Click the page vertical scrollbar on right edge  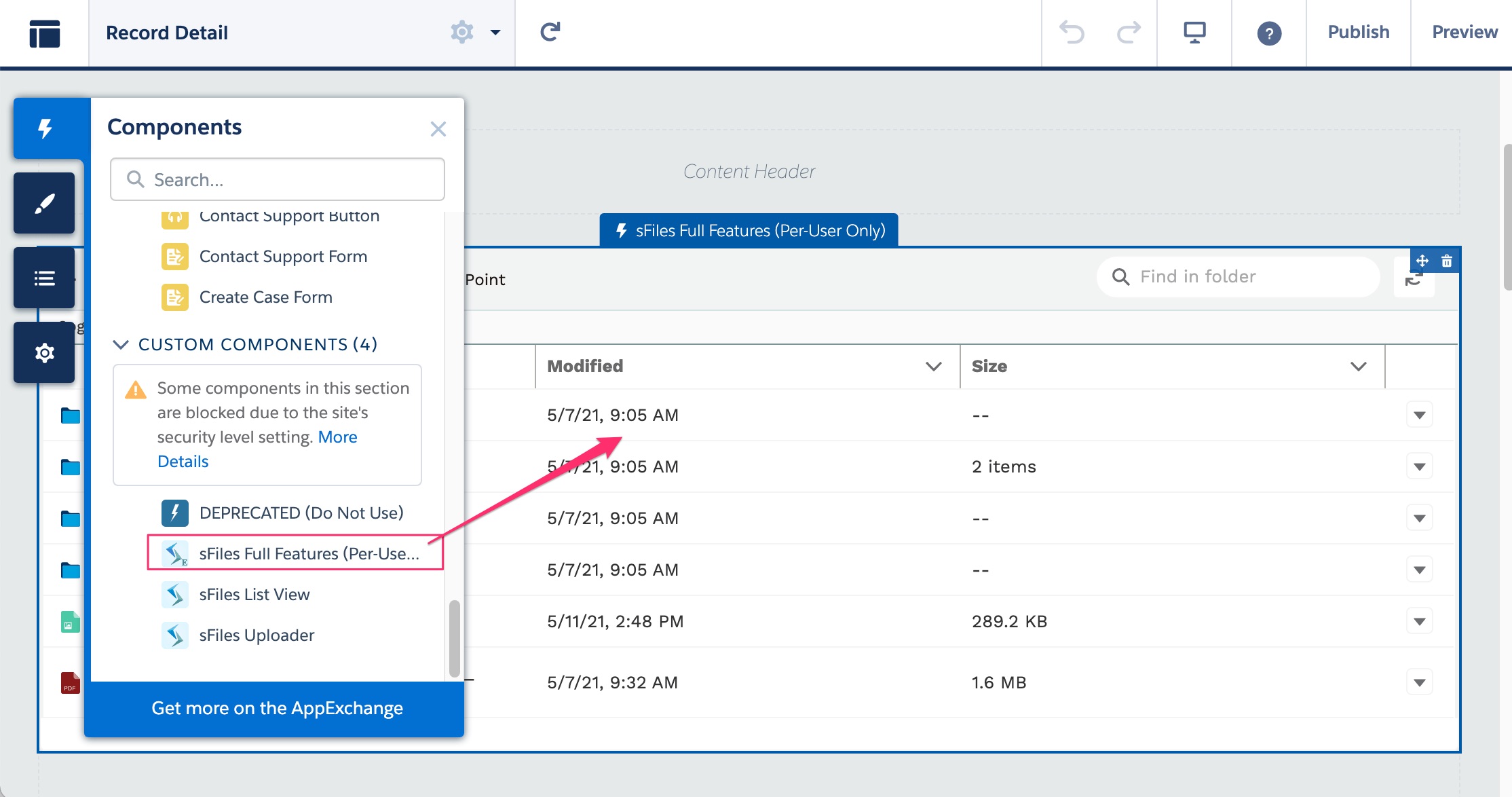click(1507, 217)
